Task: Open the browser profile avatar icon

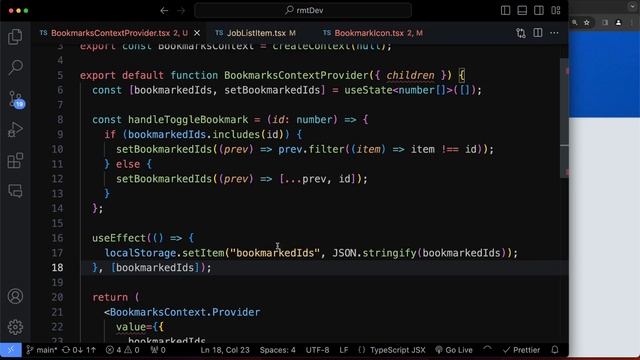Action: pyautogui.click(x=618, y=22)
